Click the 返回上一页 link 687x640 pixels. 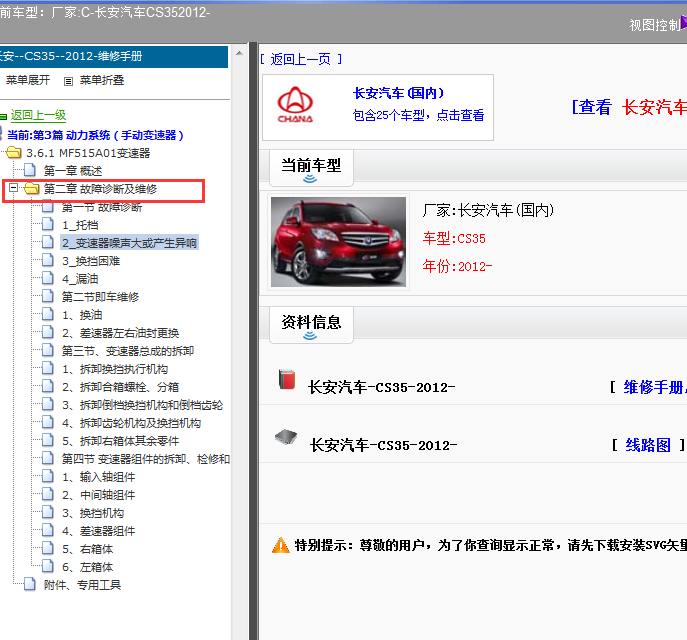(x=301, y=59)
